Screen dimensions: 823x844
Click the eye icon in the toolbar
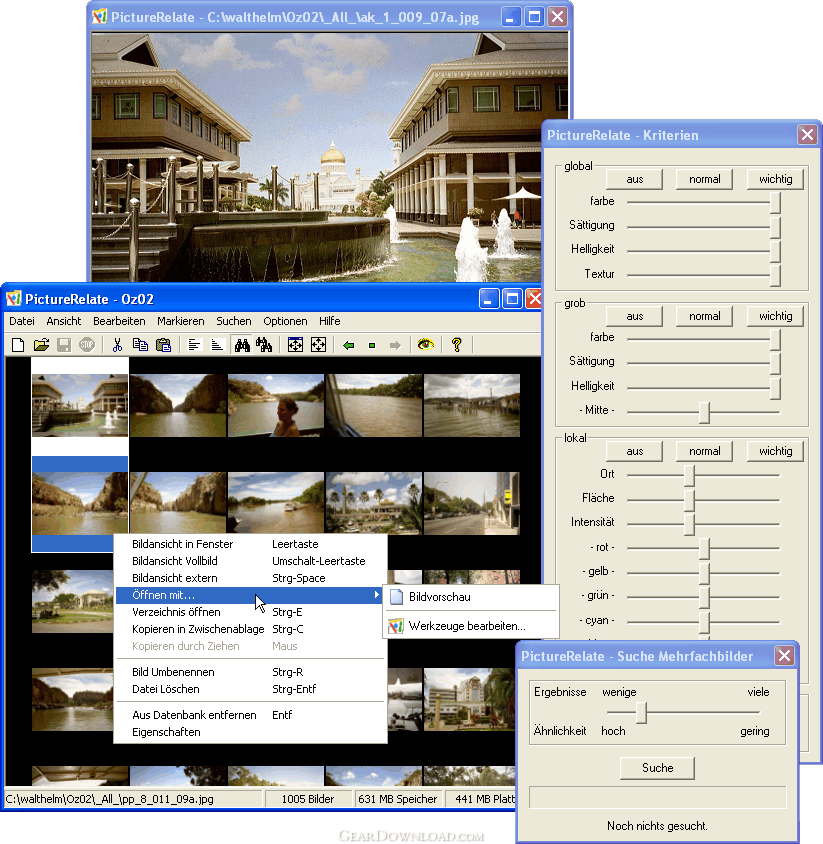pyautogui.click(x=426, y=344)
